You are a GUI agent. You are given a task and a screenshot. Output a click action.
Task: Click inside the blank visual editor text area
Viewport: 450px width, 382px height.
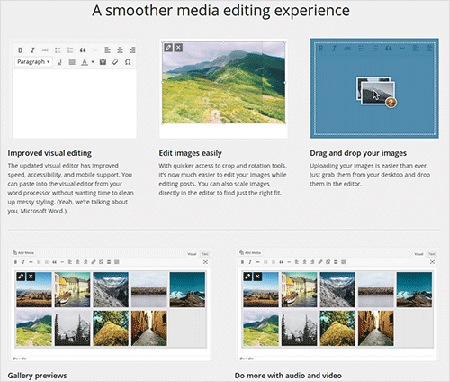tap(75, 103)
